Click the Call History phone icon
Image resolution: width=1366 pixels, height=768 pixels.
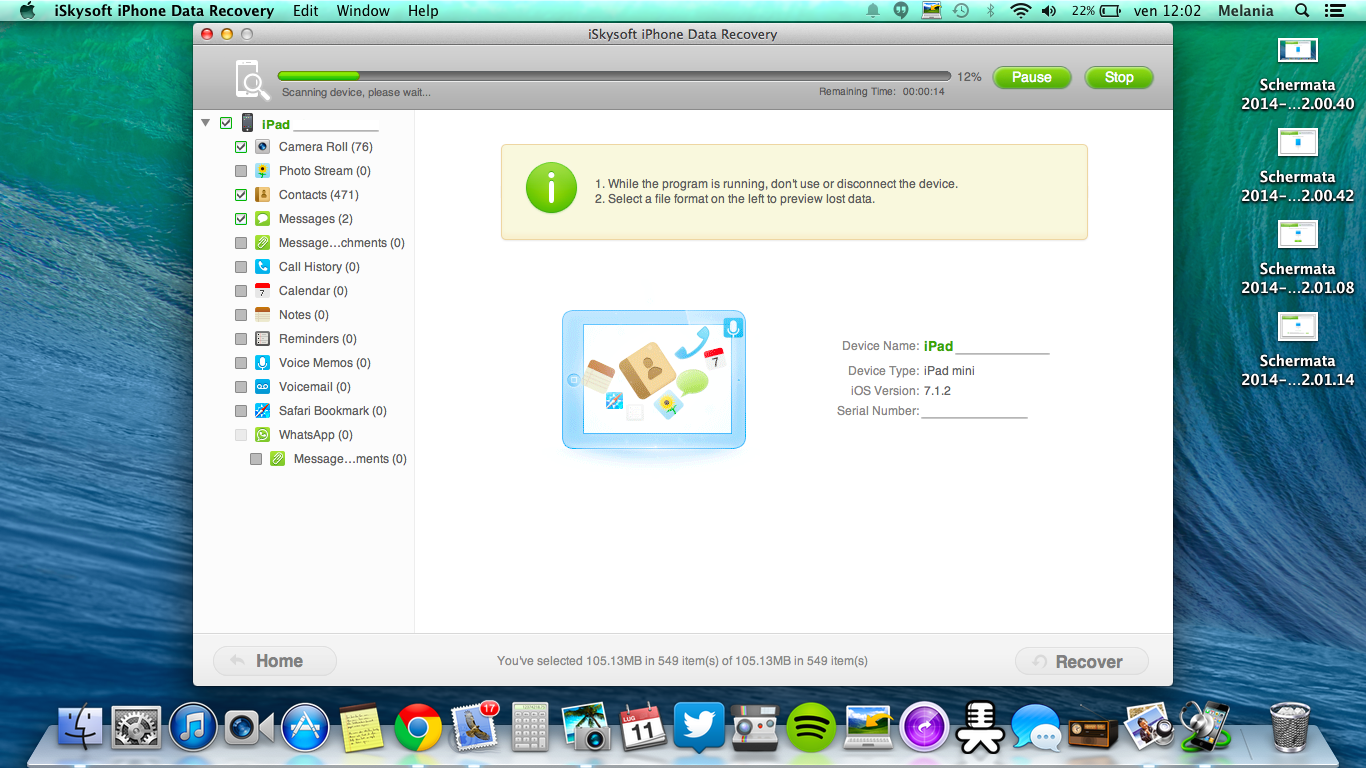(x=262, y=267)
